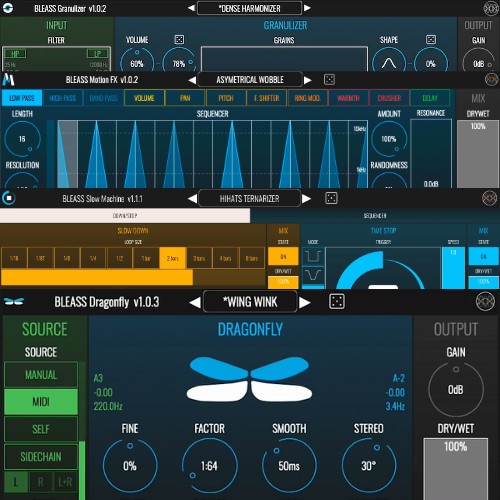Open Slow Machine settings sphere icon
The image size is (500, 500).
489,198
